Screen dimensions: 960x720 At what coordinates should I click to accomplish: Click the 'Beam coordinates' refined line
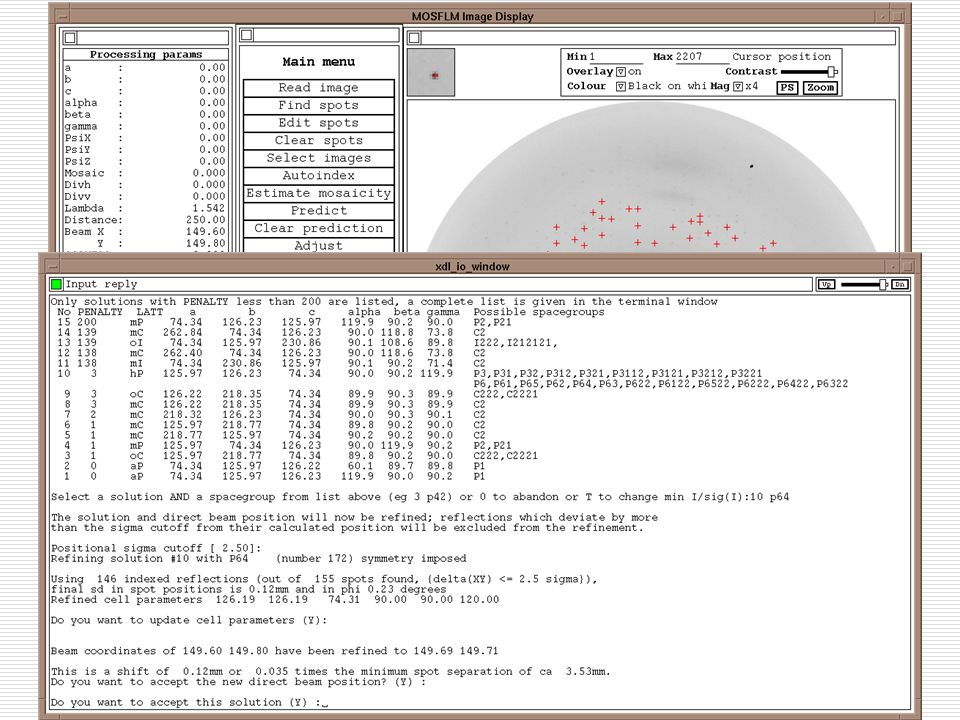pos(275,651)
